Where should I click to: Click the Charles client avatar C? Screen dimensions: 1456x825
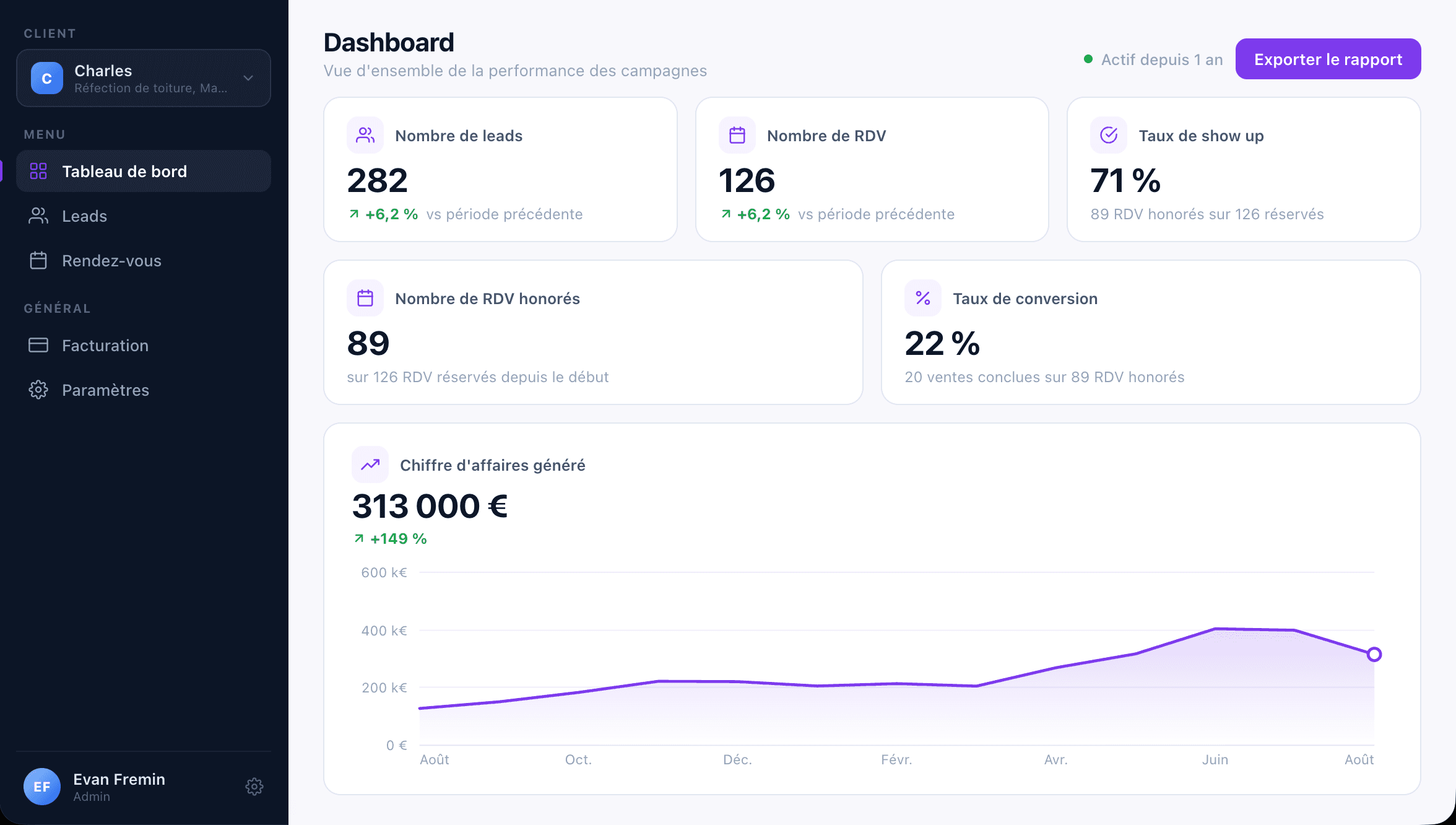(x=47, y=78)
